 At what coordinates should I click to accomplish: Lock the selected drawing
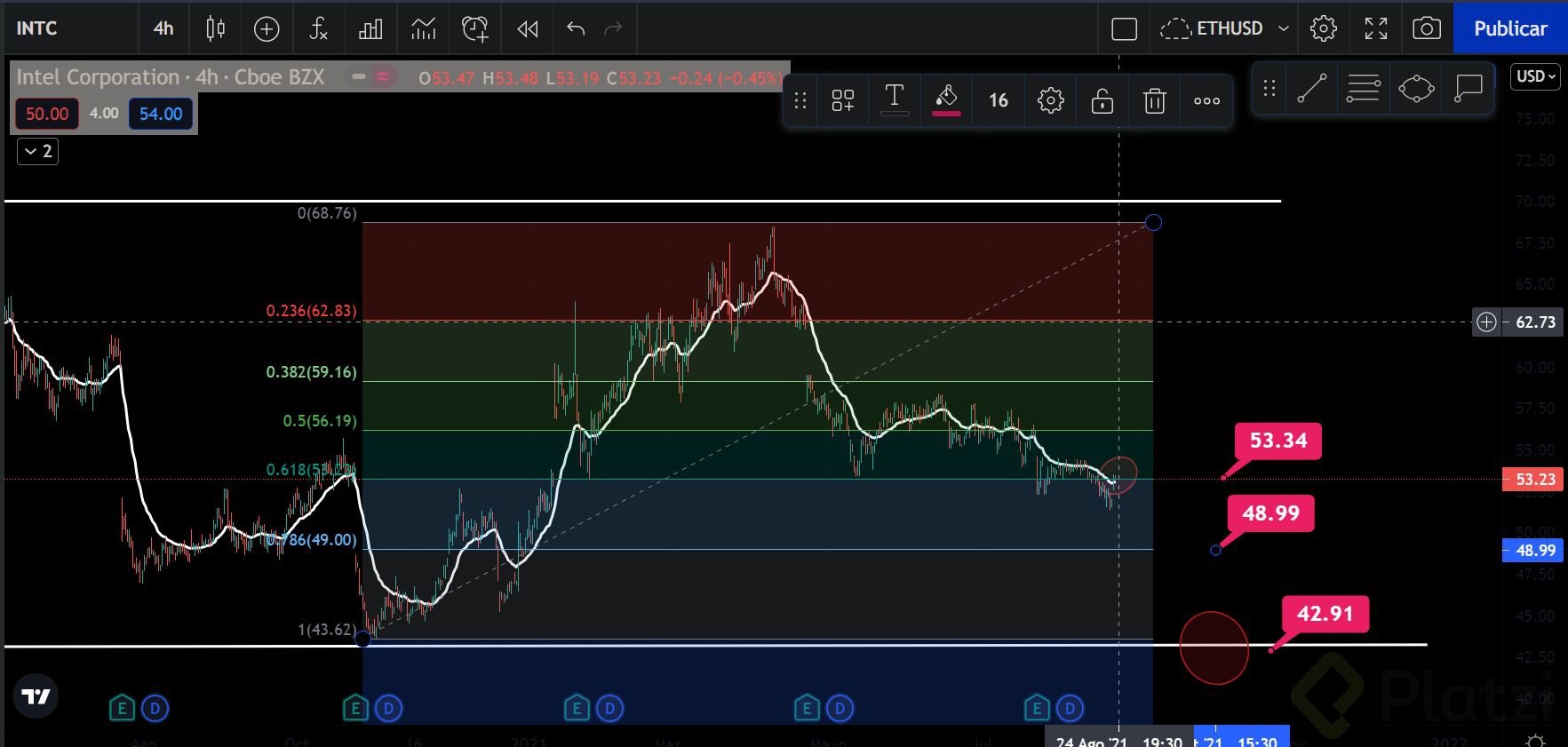click(1102, 100)
